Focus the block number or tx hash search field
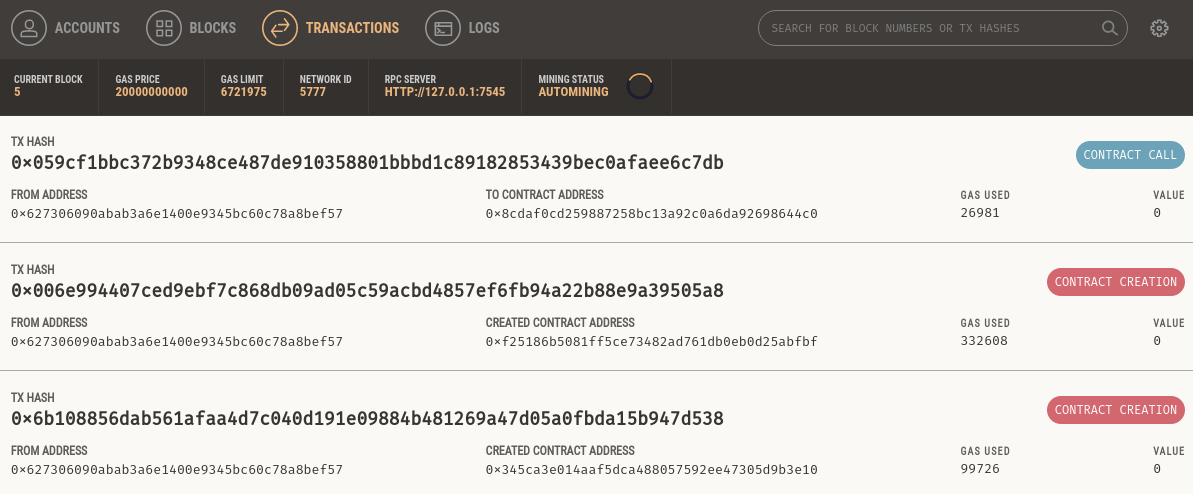The width and height of the screenshot is (1193, 494). [943, 28]
